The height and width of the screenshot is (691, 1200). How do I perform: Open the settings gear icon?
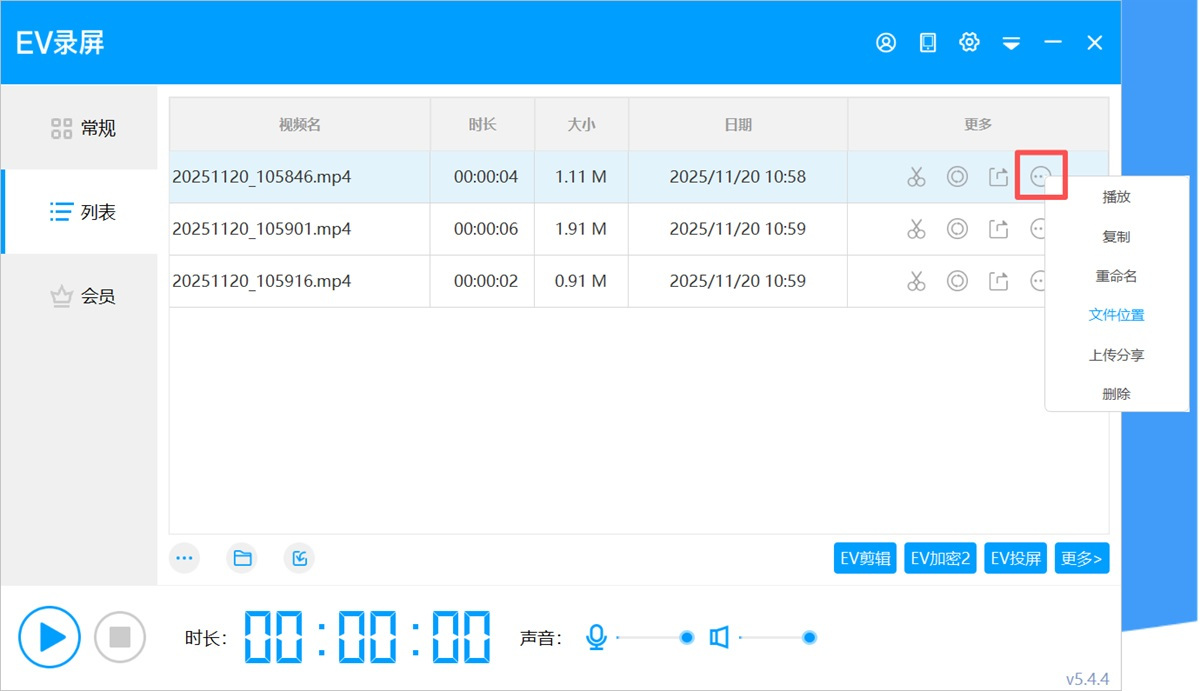pos(969,42)
